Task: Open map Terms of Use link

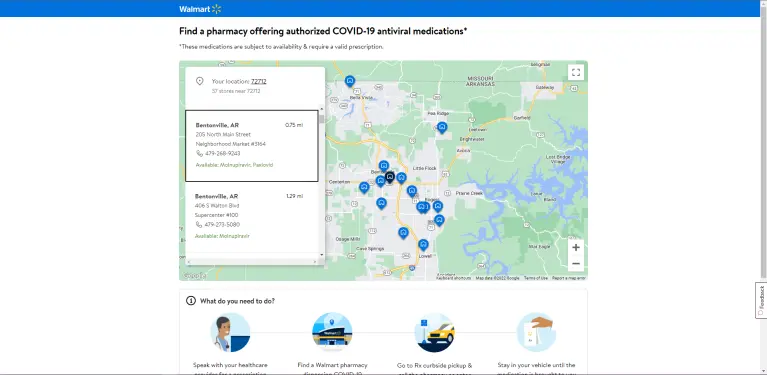Action: [536, 278]
